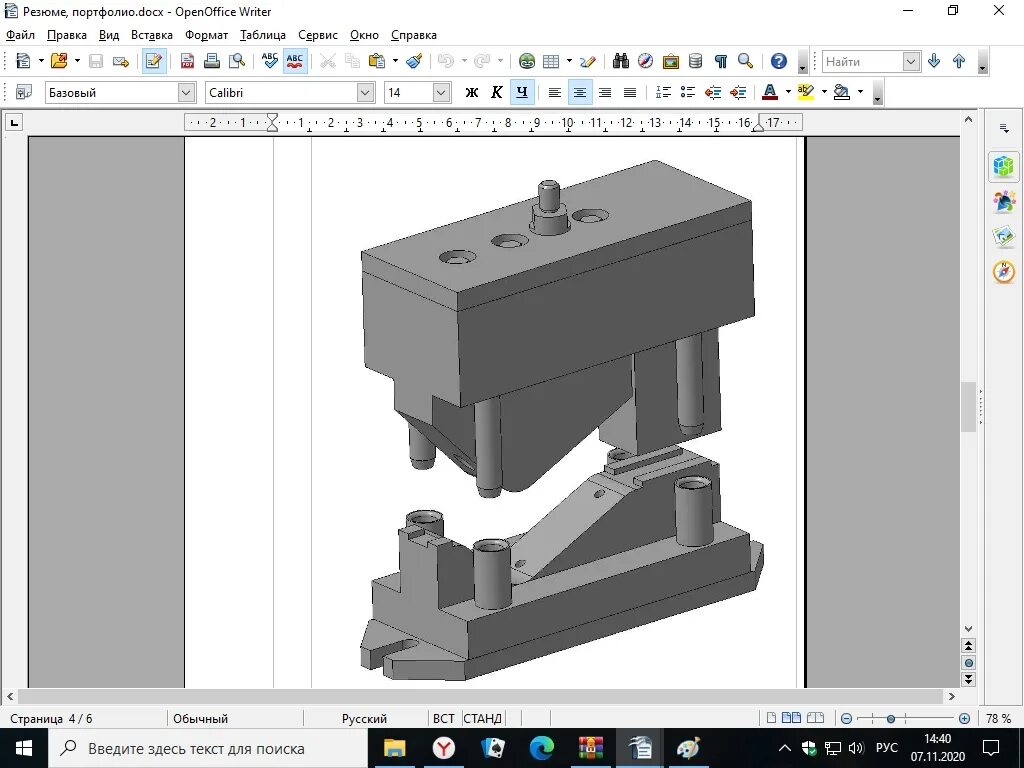The height and width of the screenshot is (768, 1024).
Task: Toggle Bold formatting
Action: pos(472,93)
